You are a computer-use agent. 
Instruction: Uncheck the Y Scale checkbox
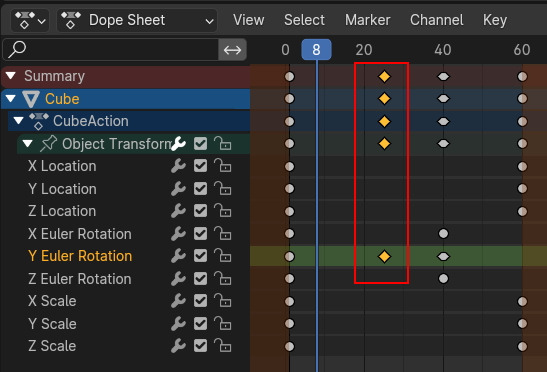(200, 324)
